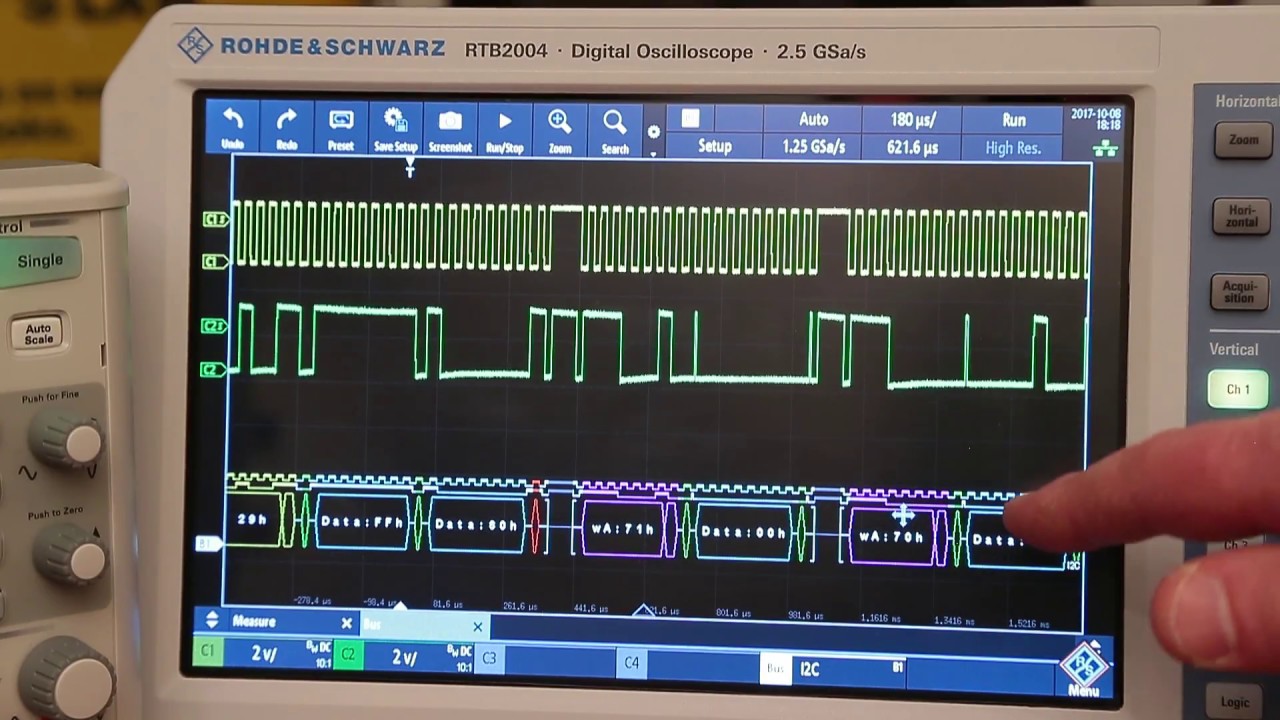Tap the date and time display
This screenshot has height=720, width=1280.
click(1096, 119)
